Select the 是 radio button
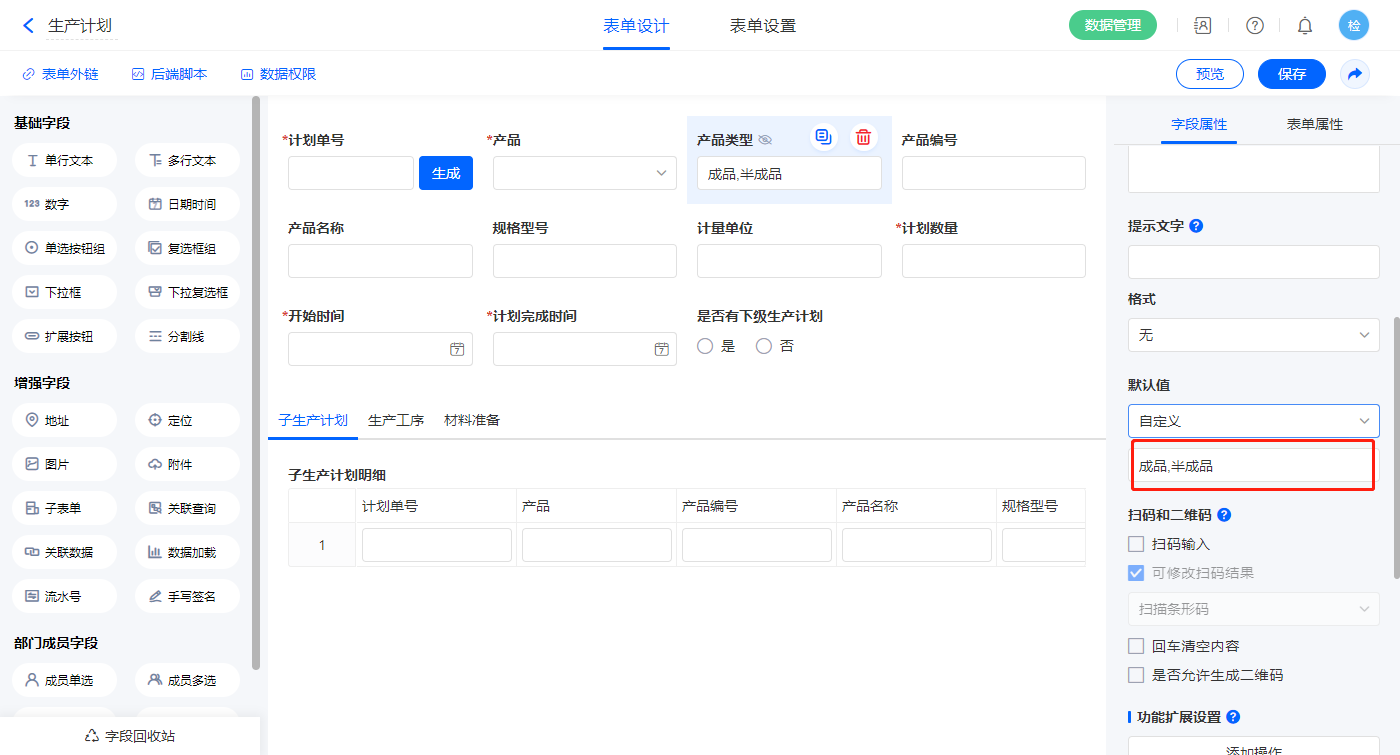The image size is (1400, 755). click(x=705, y=346)
